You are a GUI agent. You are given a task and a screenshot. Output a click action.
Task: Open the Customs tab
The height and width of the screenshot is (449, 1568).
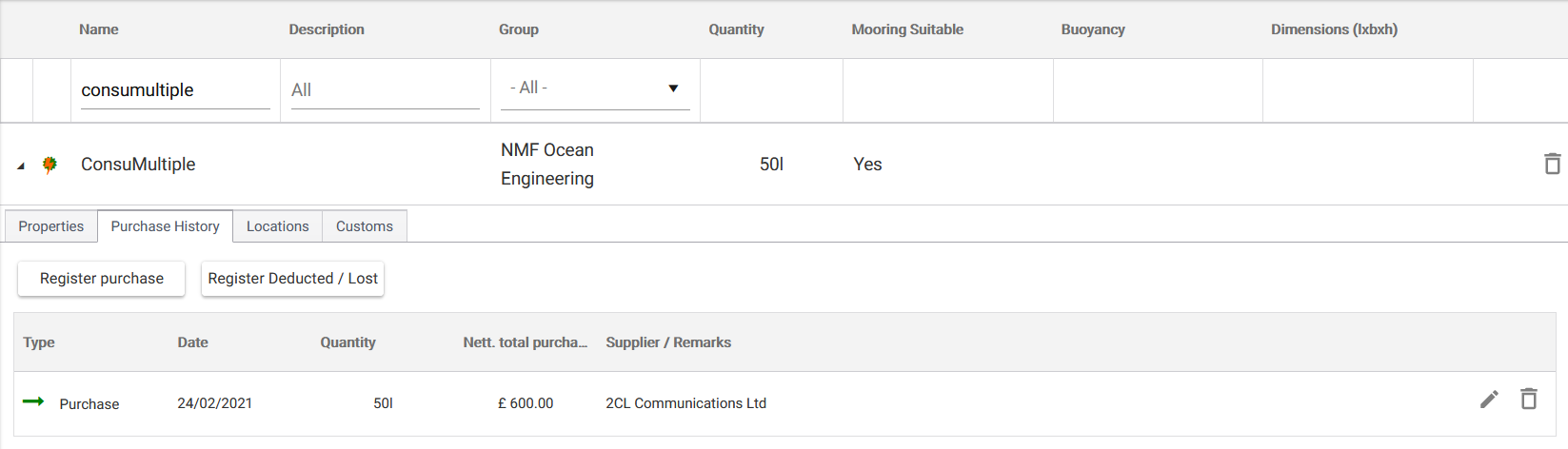pos(364,226)
